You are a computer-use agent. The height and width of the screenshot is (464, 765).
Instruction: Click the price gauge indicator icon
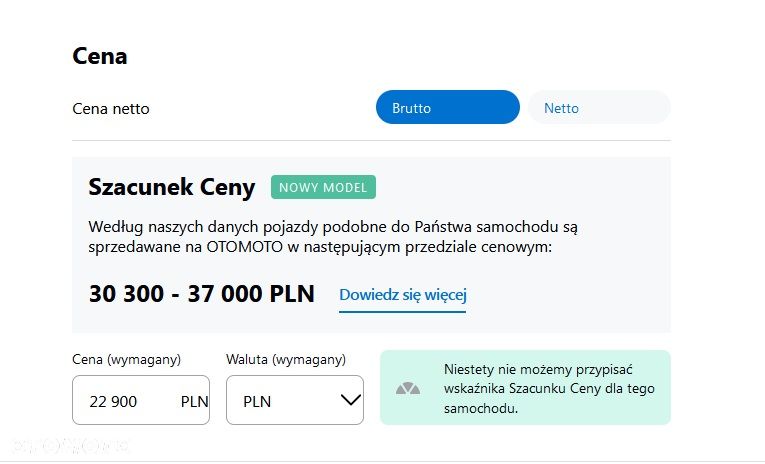(408, 388)
